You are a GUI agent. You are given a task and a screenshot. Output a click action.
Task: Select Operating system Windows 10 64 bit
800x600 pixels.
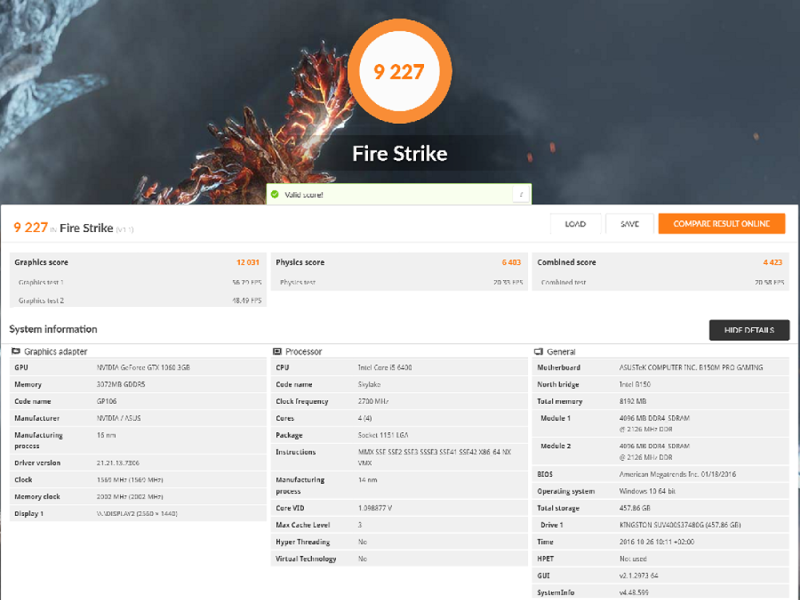coord(647,491)
